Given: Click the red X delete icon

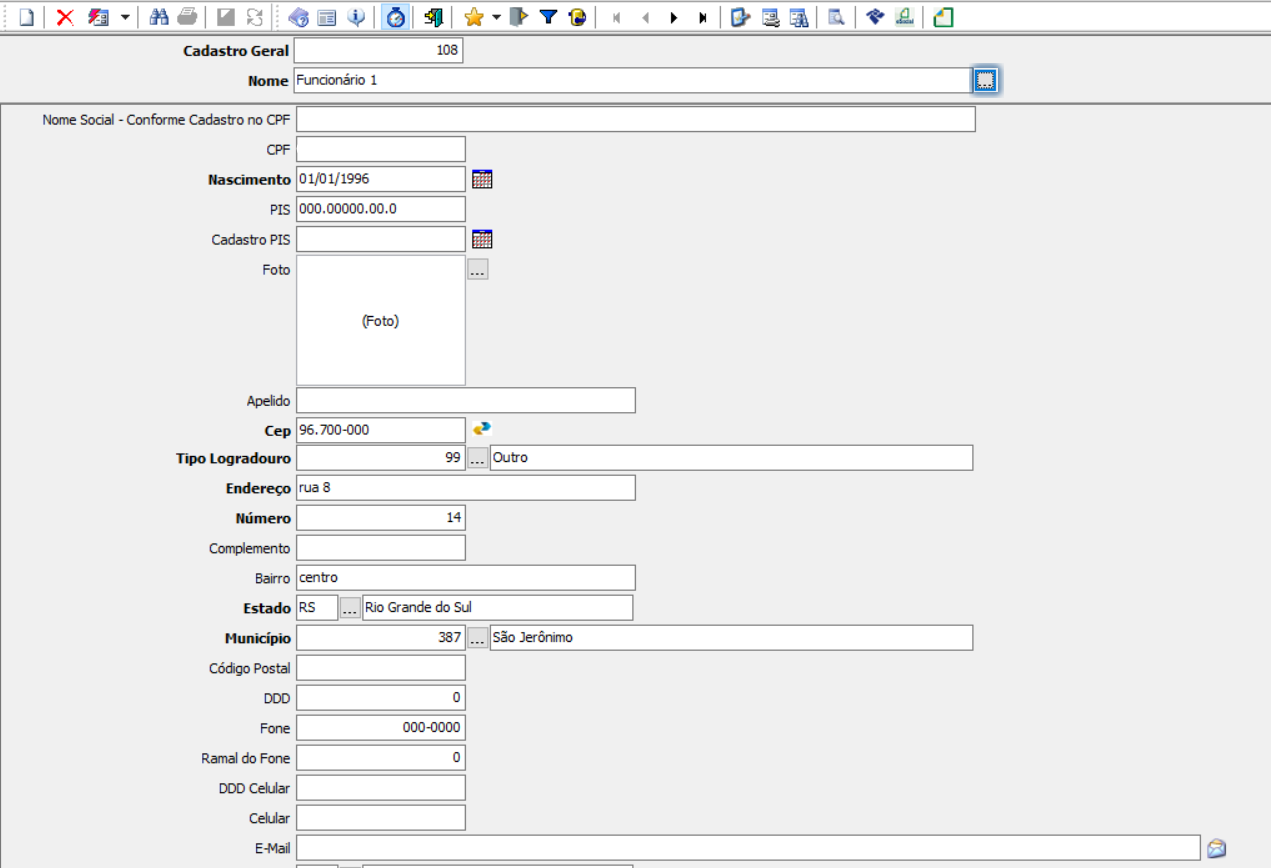Looking at the screenshot, I should (x=65, y=17).
